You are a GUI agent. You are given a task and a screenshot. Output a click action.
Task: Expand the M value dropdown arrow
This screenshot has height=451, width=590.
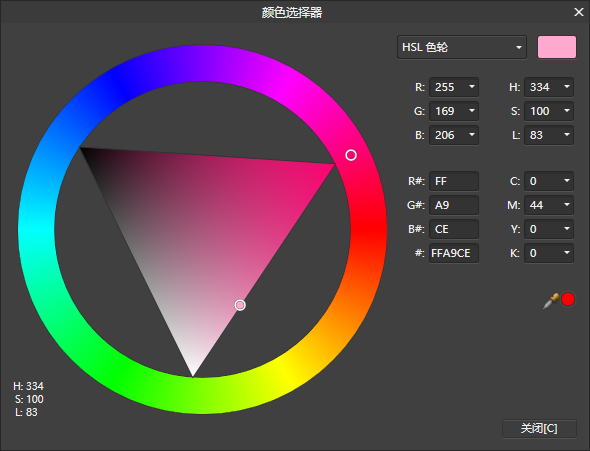coord(567,205)
